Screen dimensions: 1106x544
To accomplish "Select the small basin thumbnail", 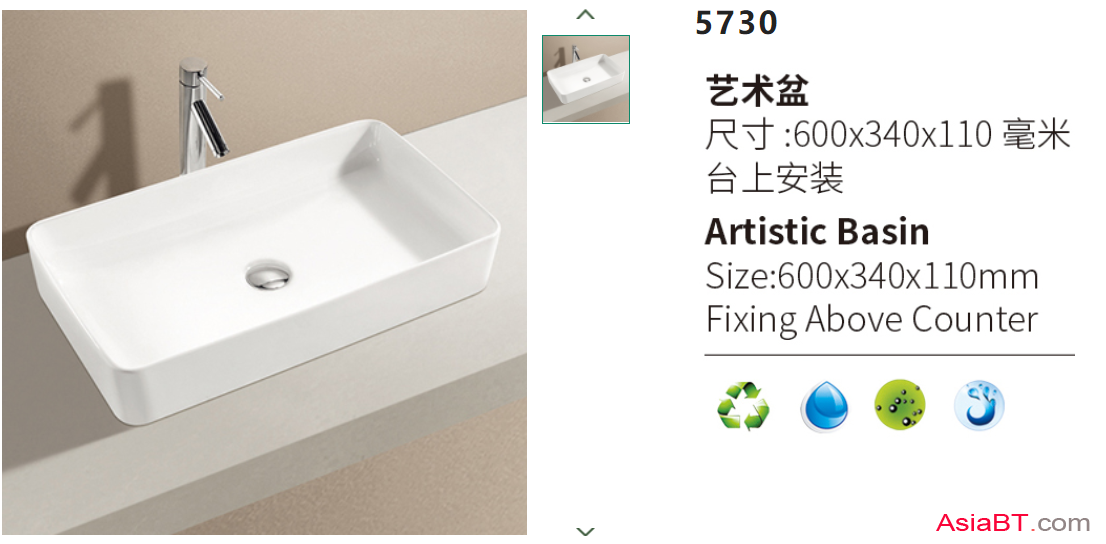I will tap(585, 79).
